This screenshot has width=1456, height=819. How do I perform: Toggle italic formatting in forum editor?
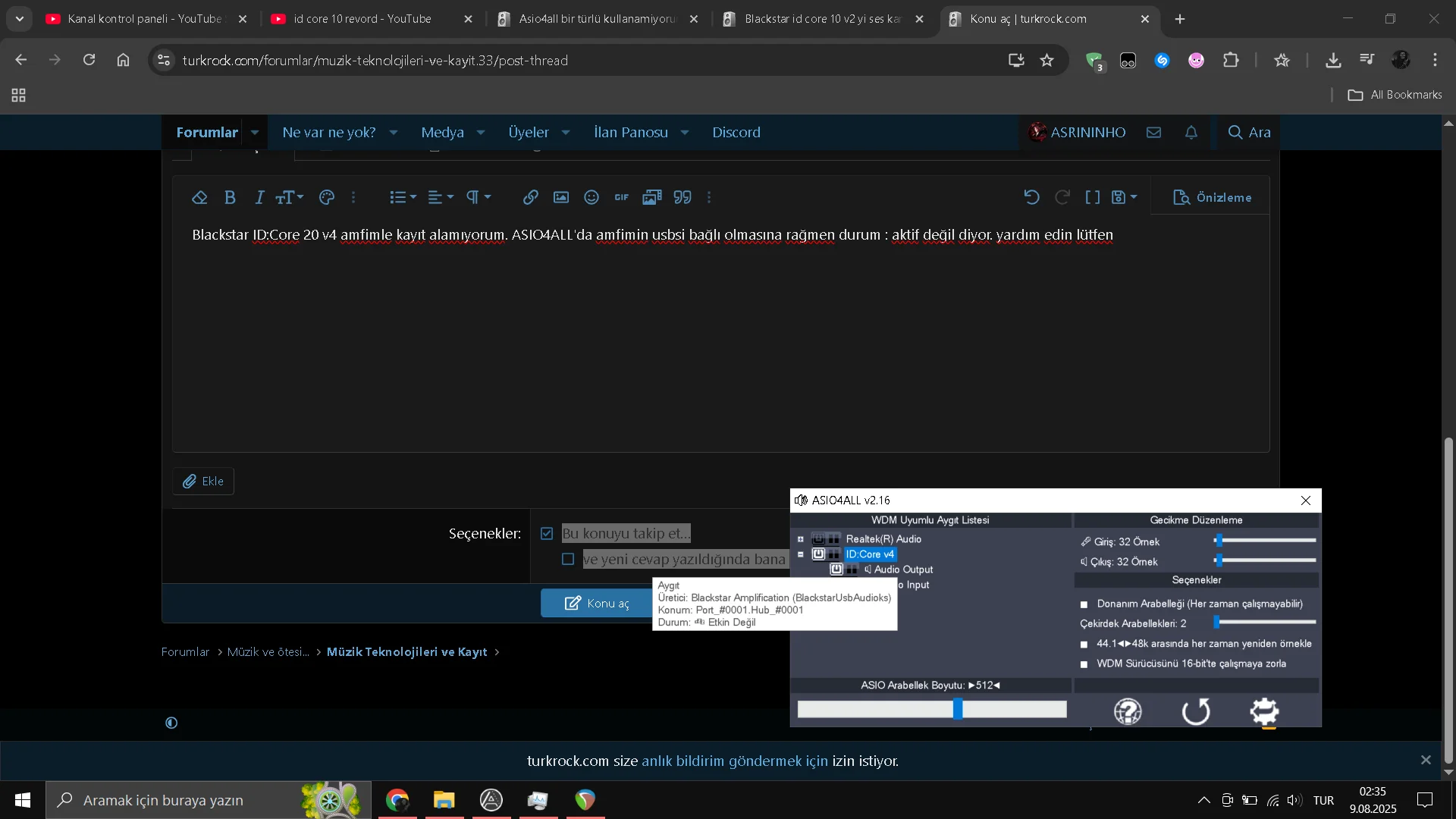coord(259,197)
